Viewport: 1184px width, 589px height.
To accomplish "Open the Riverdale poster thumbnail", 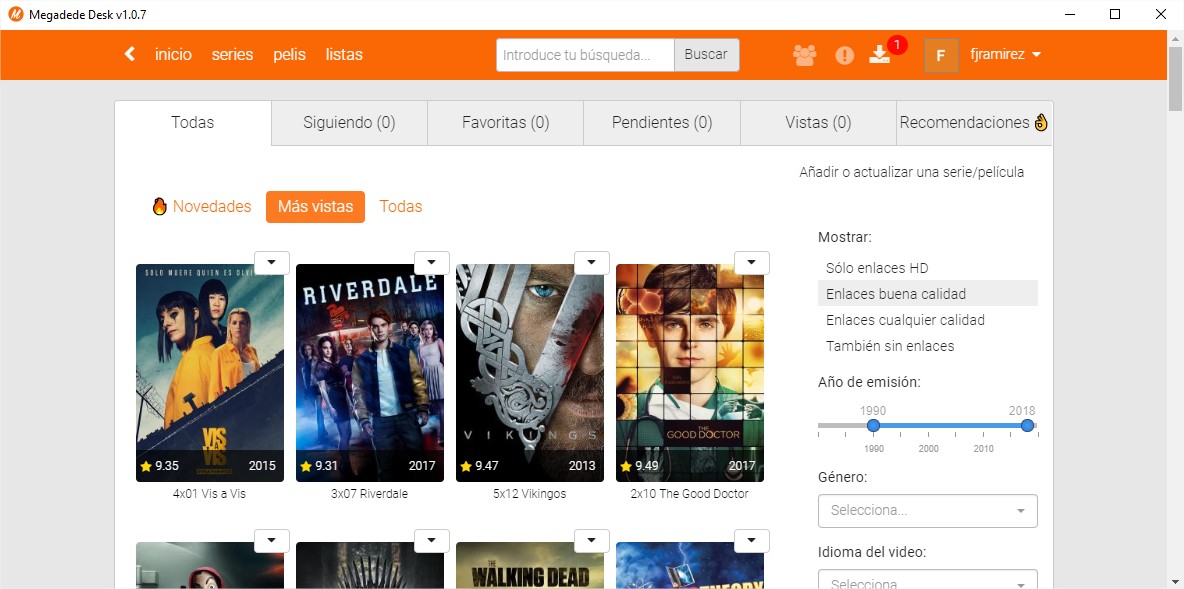I will pyautogui.click(x=370, y=373).
